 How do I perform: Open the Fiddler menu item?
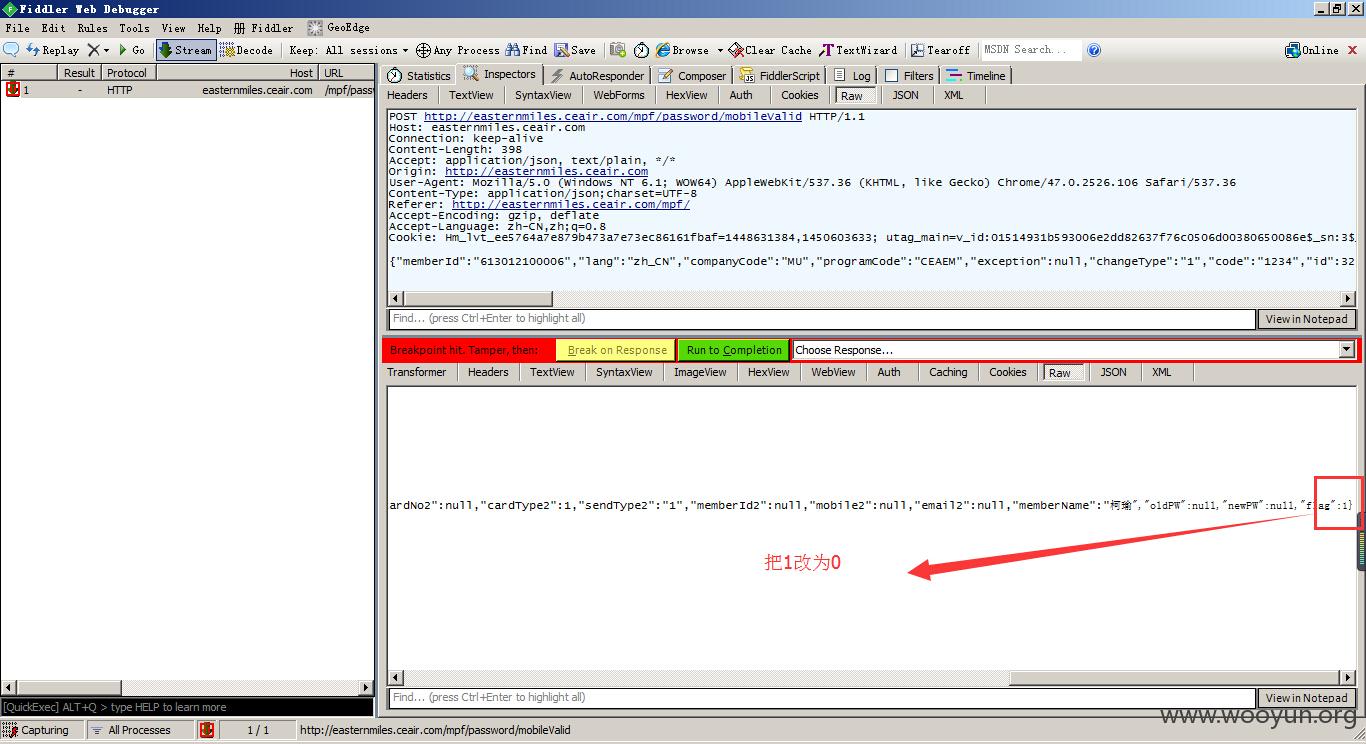(265, 28)
